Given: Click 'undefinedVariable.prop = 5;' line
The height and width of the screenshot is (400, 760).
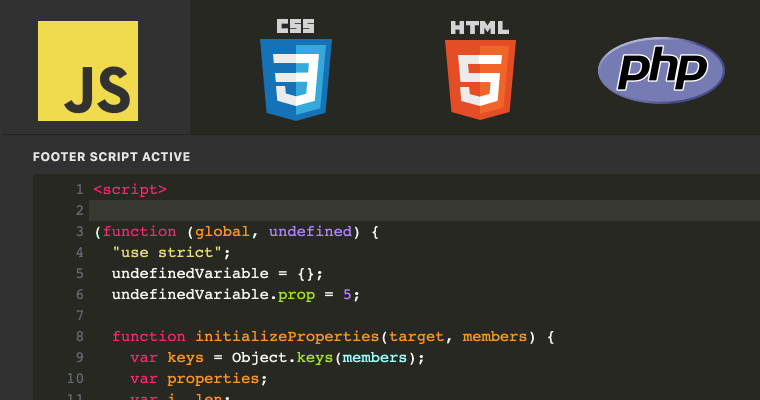Looking at the screenshot, I should point(236,295).
